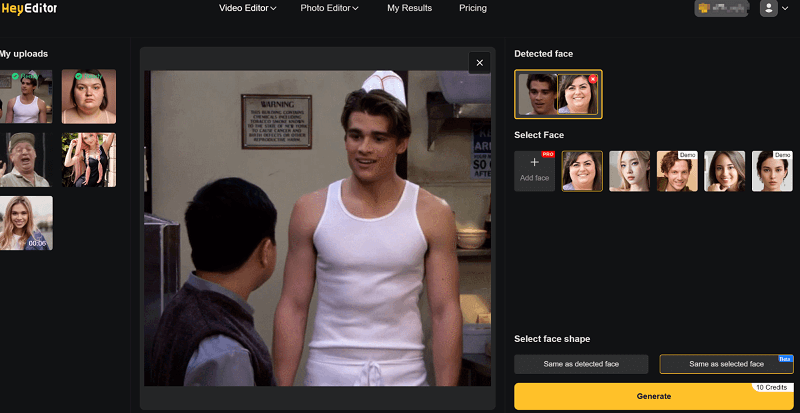Click the My uploads heading
800x413 pixels.
(x=23, y=54)
